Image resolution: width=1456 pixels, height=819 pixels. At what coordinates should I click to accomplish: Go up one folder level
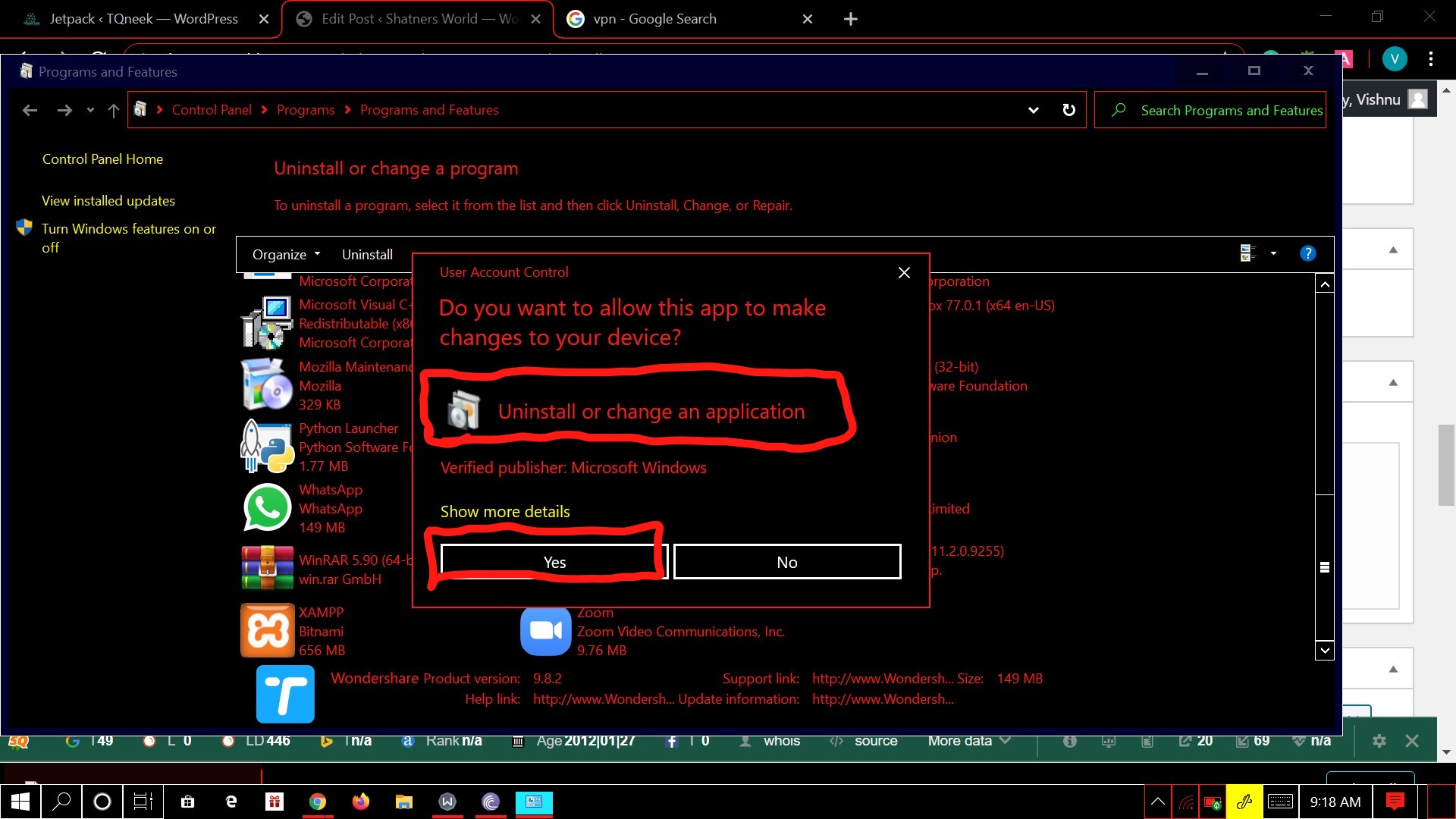113,111
